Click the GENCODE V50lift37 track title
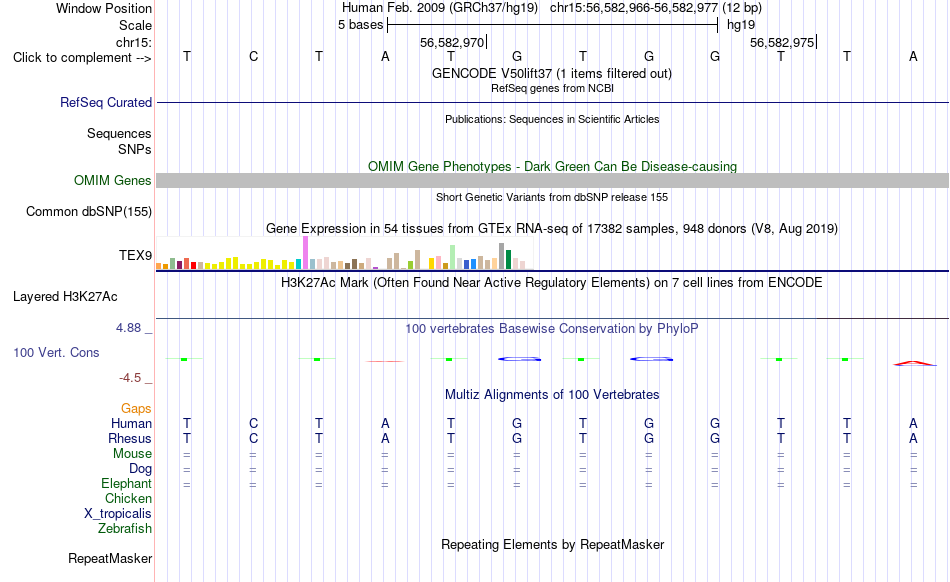Image resolution: width=950 pixels, height=582 pixels. [x=552, y=73]
